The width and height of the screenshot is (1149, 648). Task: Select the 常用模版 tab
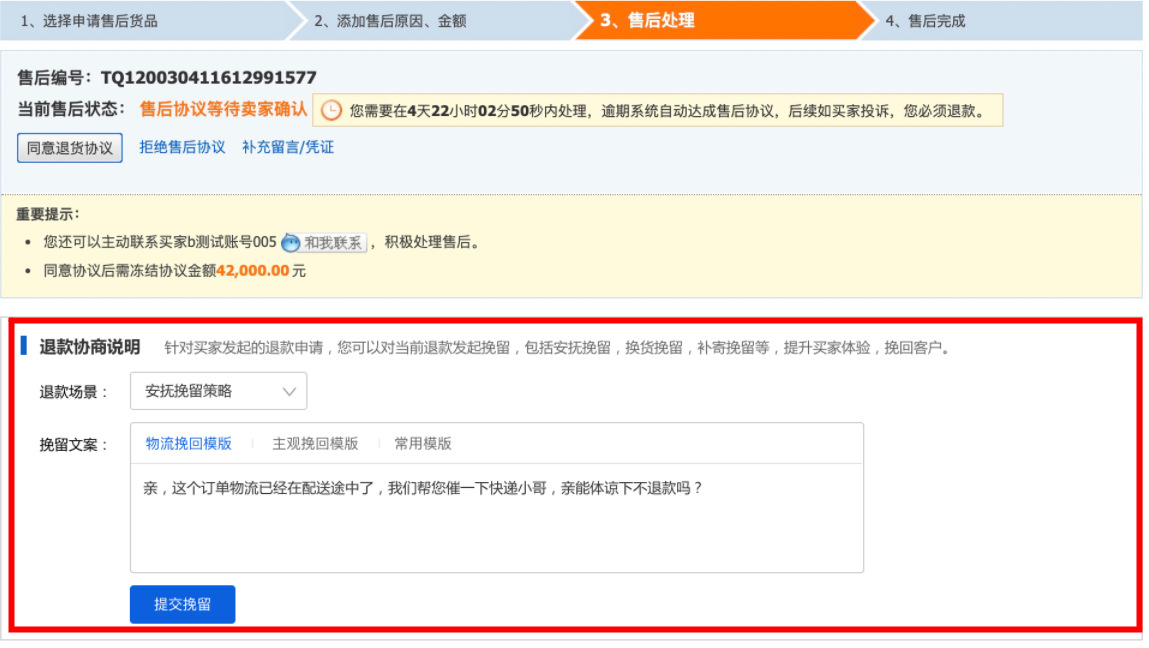tap(422, 443)
